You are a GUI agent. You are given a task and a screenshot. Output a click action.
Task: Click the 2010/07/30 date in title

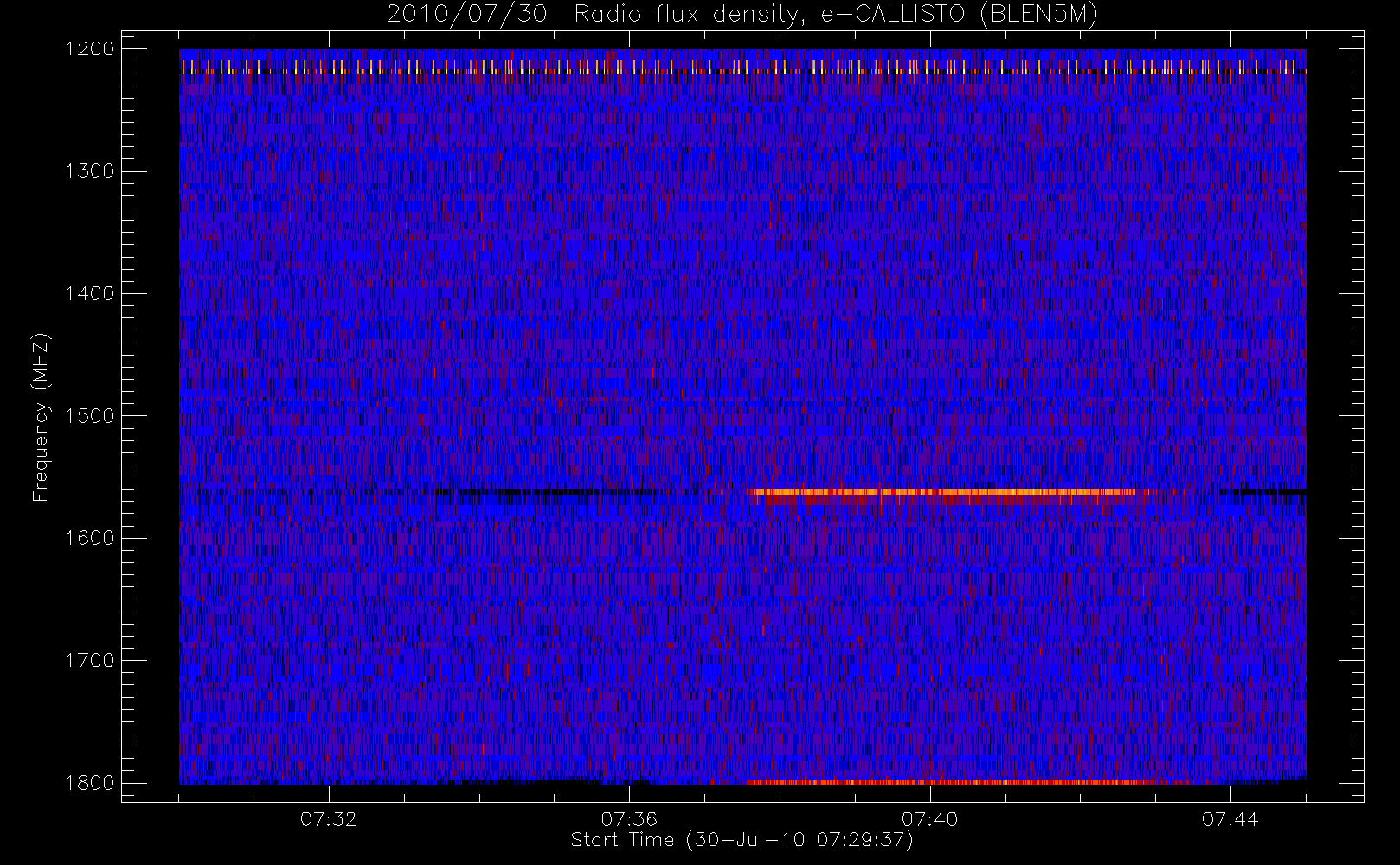[466, 15]
